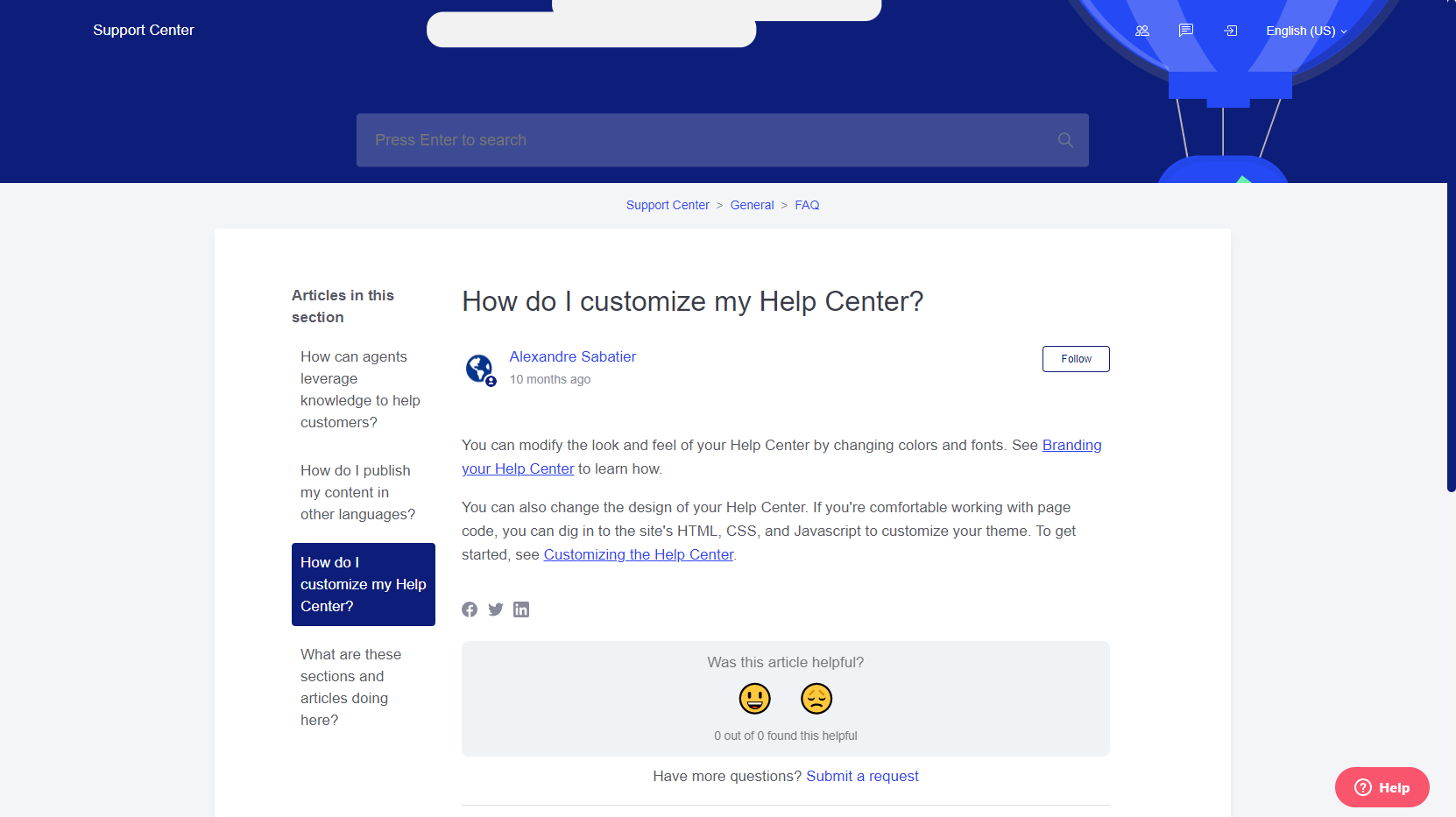Click the Submit a request link
The image size is (1456, 817).
862,776
